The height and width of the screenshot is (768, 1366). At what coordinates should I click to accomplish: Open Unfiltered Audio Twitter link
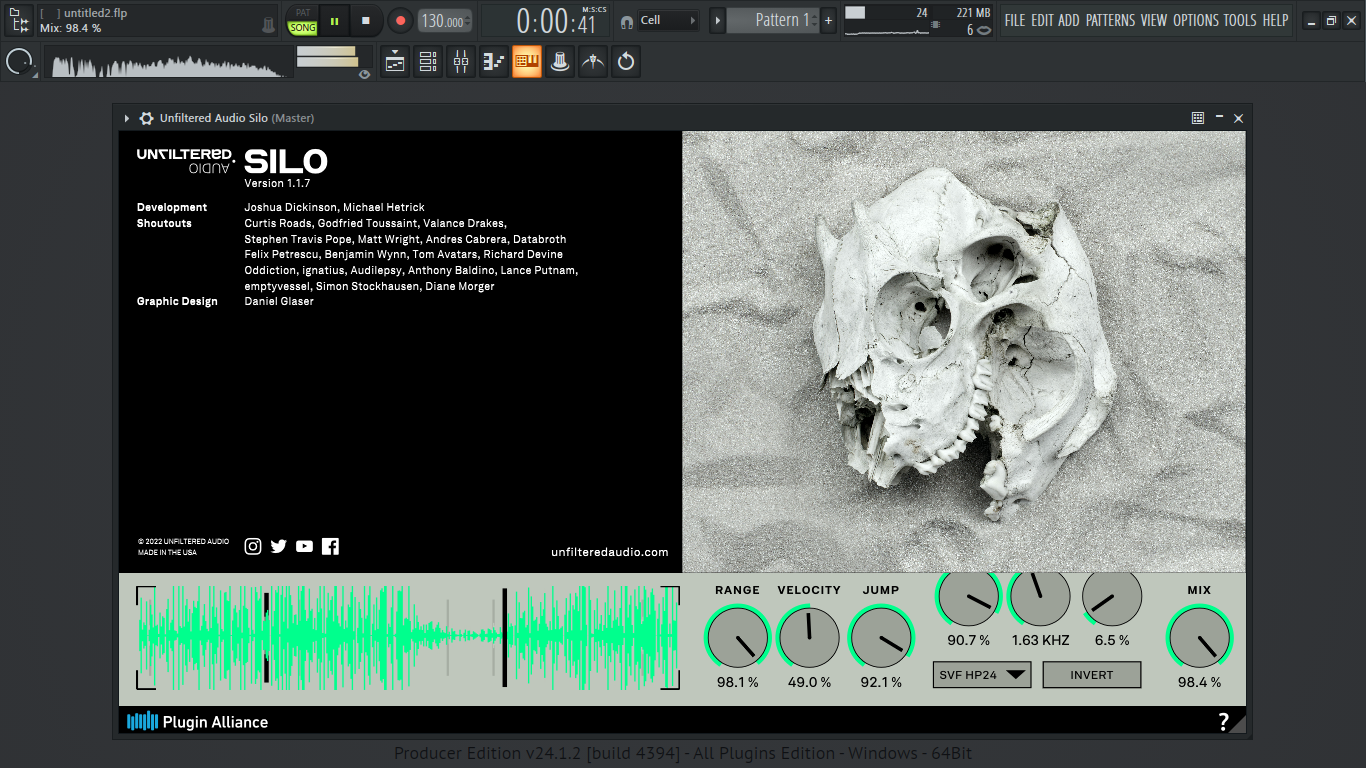(x=279, y=546)
